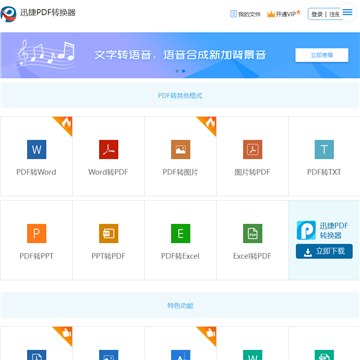Click the PDF转Word text label
Screen dimensions: 360x360
click(36, 172)
